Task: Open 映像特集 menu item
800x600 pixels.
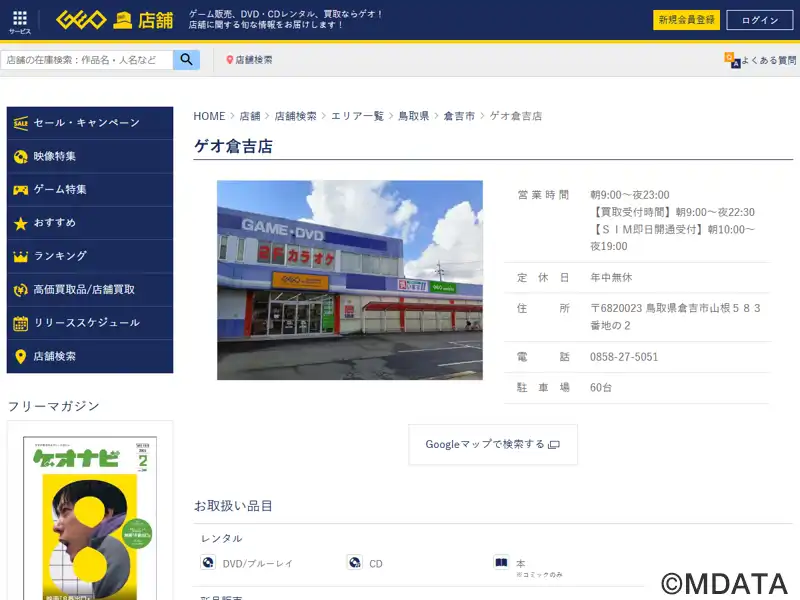Action: tap(90, 157)
